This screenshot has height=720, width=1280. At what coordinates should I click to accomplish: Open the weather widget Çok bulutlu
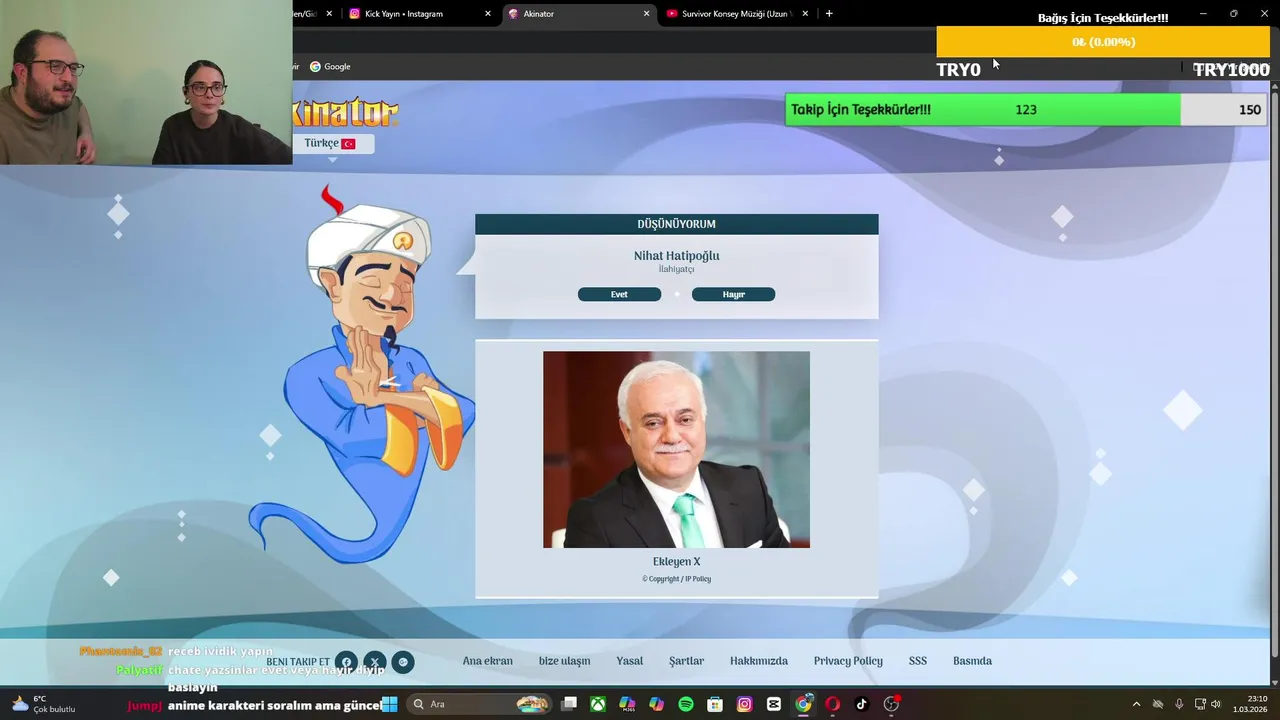[42, 704]
